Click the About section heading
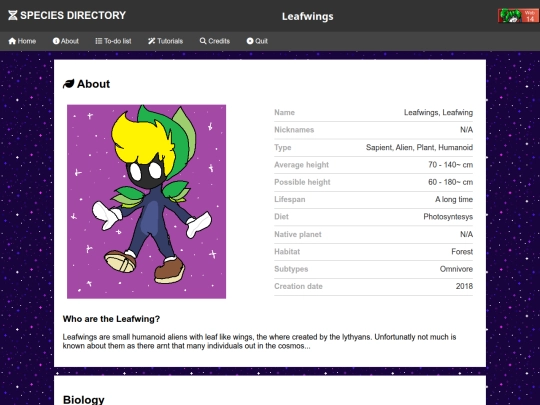 93,84
